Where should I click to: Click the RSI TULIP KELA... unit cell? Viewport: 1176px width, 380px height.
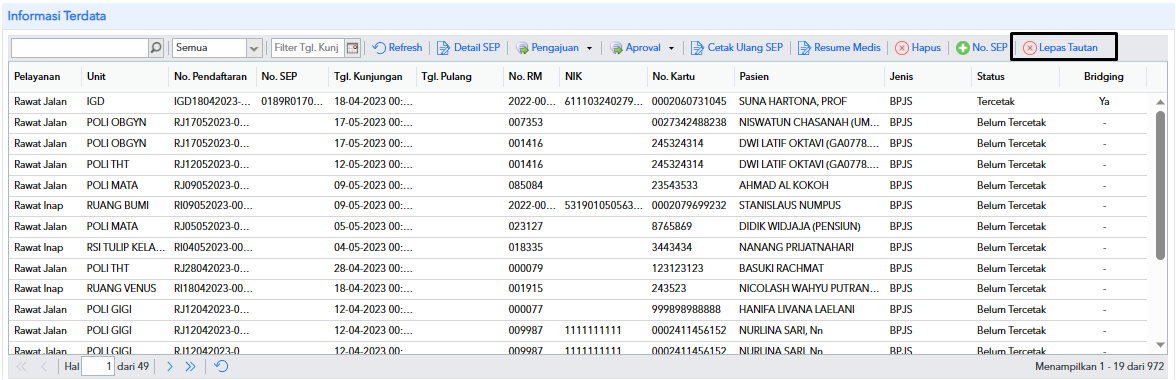point(124,247)
